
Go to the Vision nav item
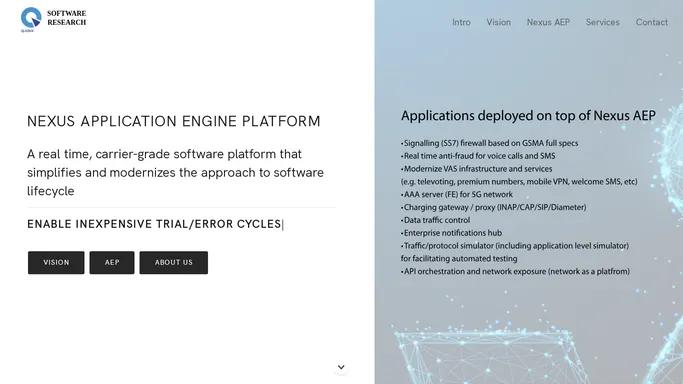pos(499,22)
